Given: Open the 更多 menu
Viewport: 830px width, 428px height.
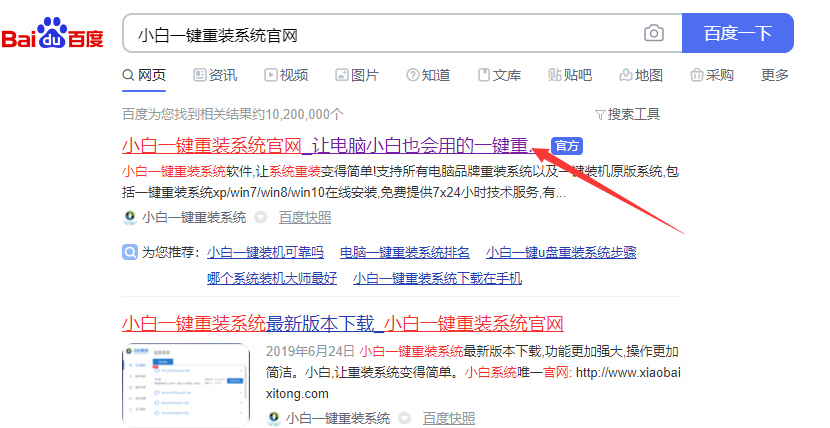Looking at the screenshot, I should coord(774,75).
